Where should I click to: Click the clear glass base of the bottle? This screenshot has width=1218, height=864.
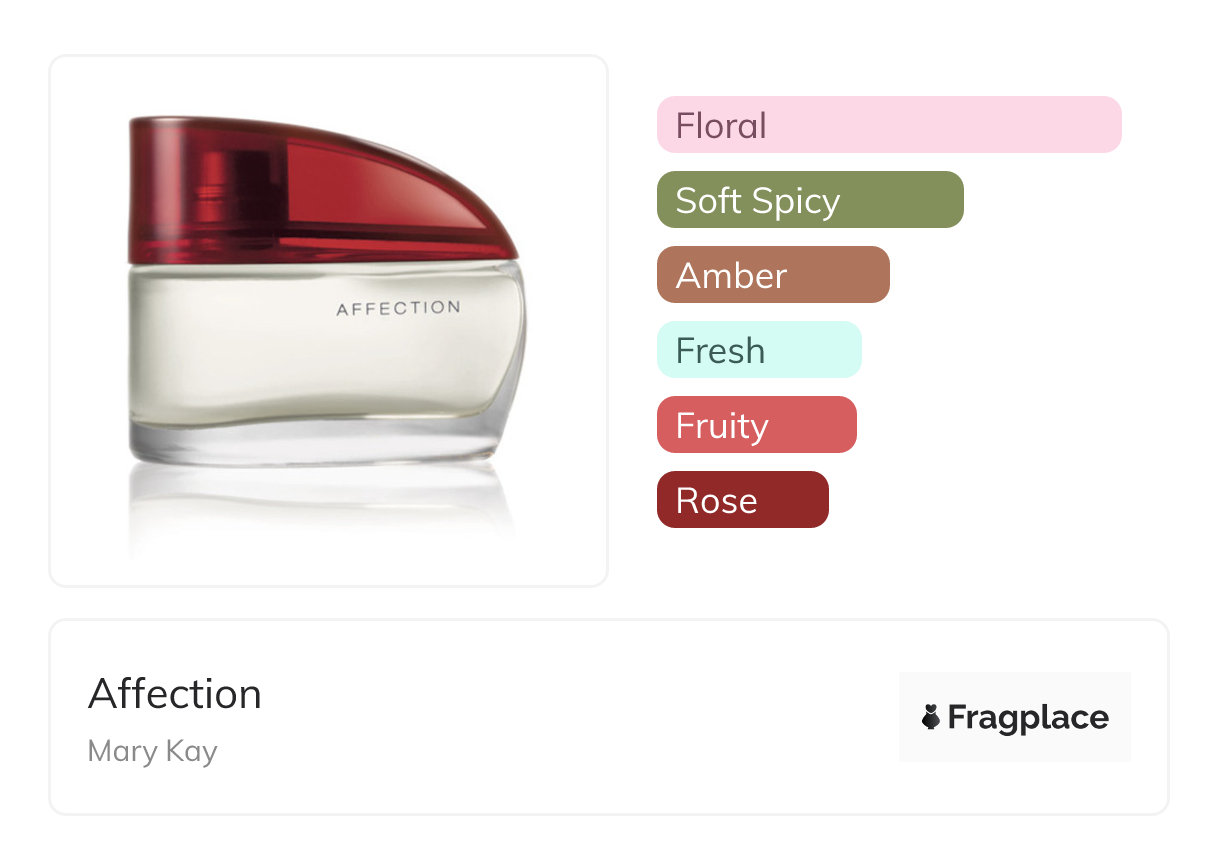click(x=320, y=443)
